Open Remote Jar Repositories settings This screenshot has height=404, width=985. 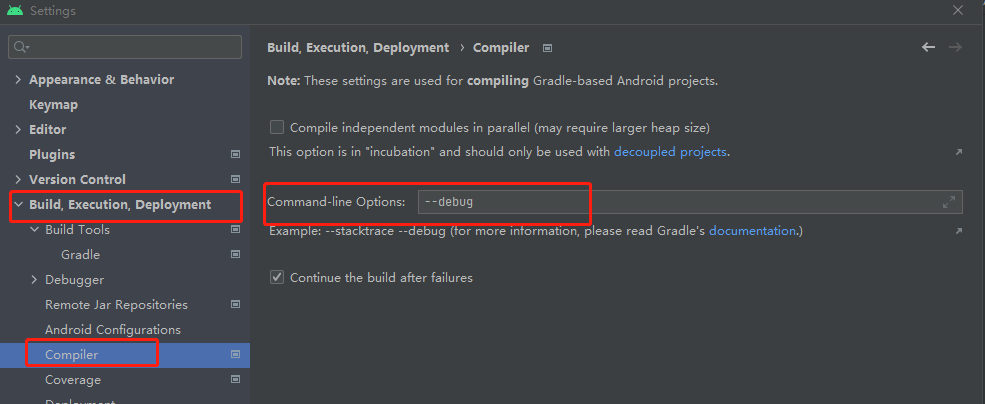(x=116, y=305)
